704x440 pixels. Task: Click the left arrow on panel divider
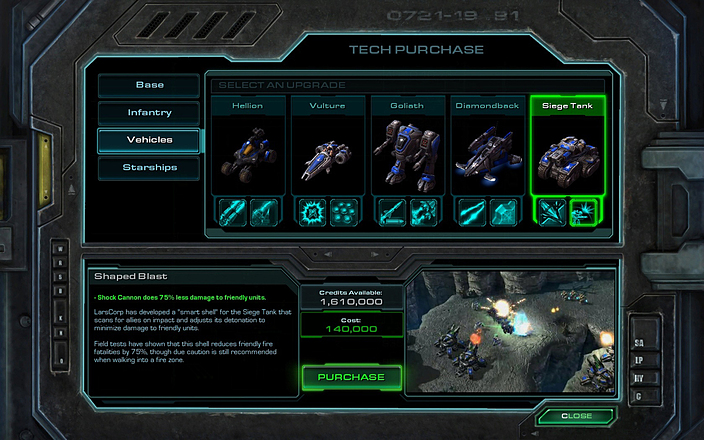pyautogui.click(x=328, y=254)
